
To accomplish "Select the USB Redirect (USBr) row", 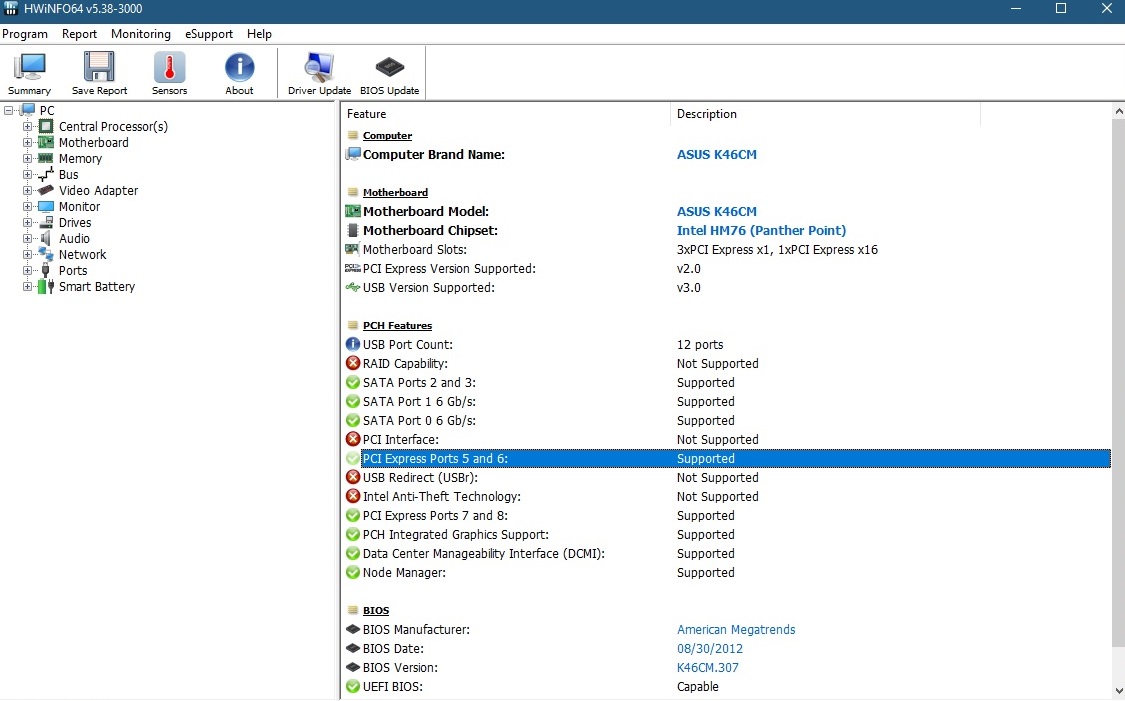I will click(728, 478).
